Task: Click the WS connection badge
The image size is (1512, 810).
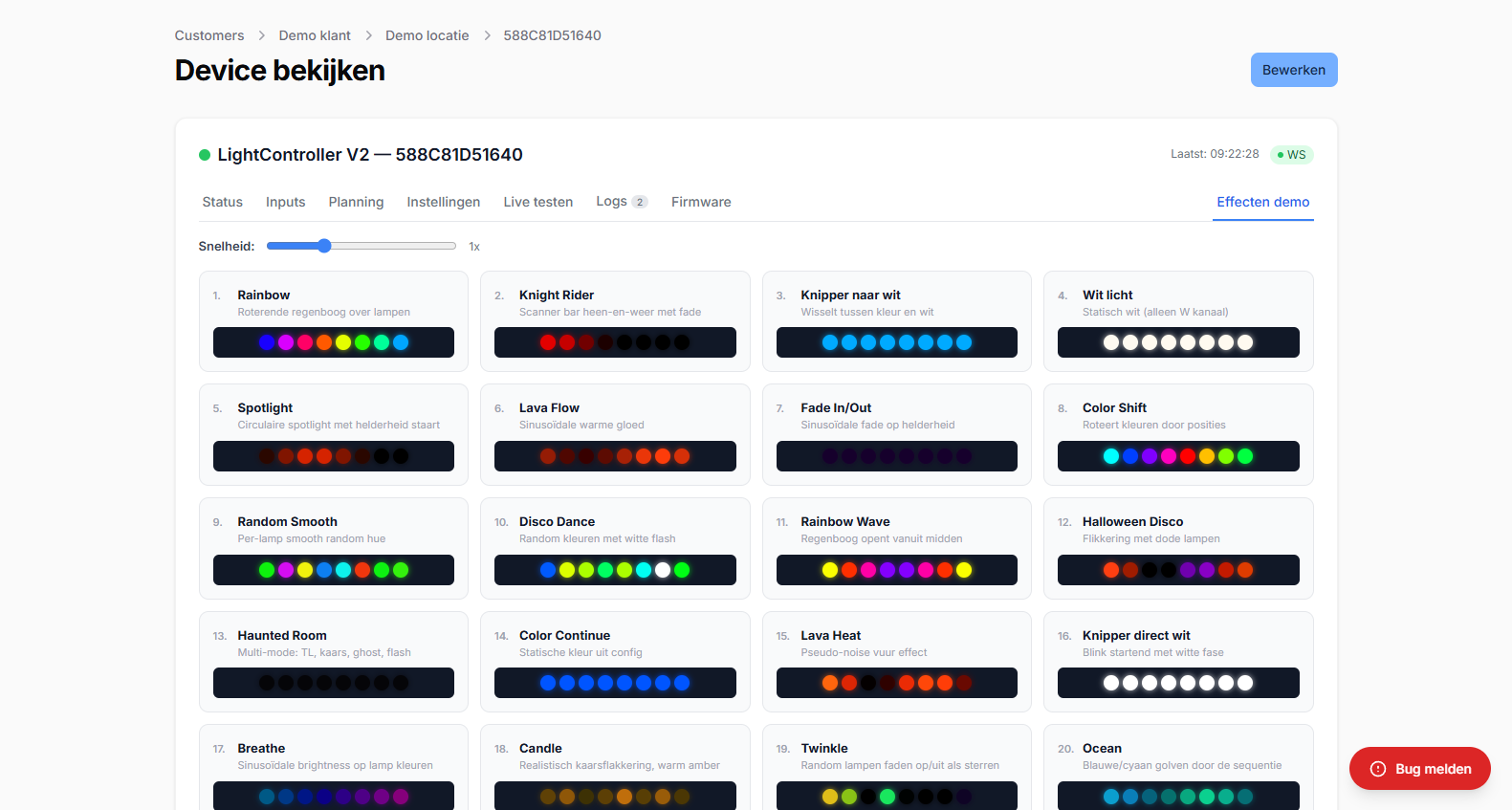Action: tap(1291, 155)
